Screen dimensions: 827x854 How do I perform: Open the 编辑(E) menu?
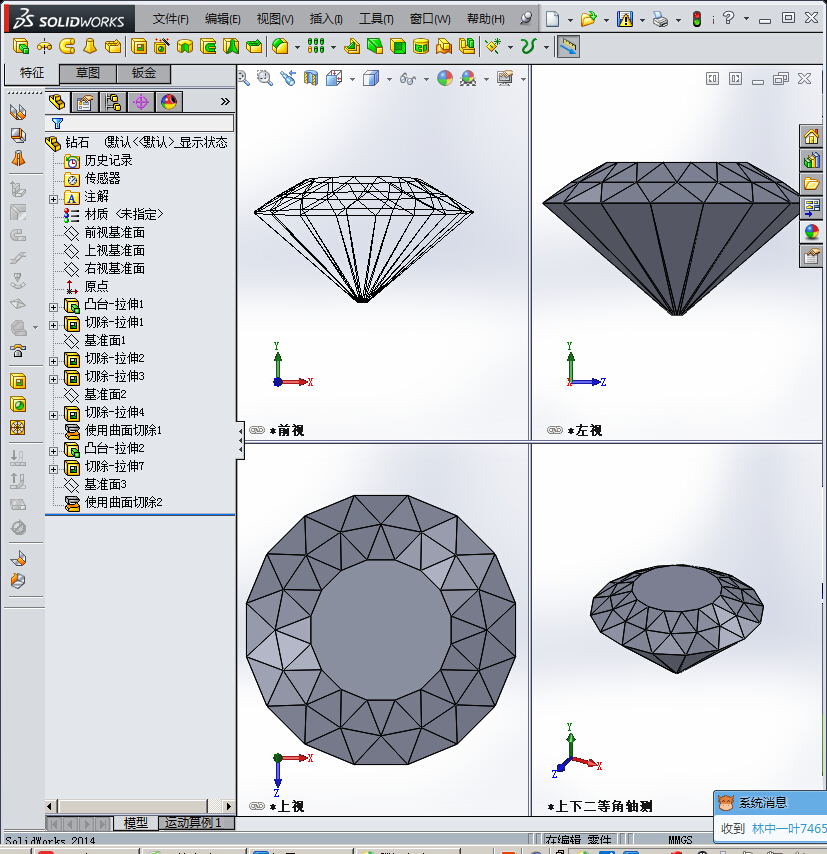pyautogui.click(x=222, y=19)
